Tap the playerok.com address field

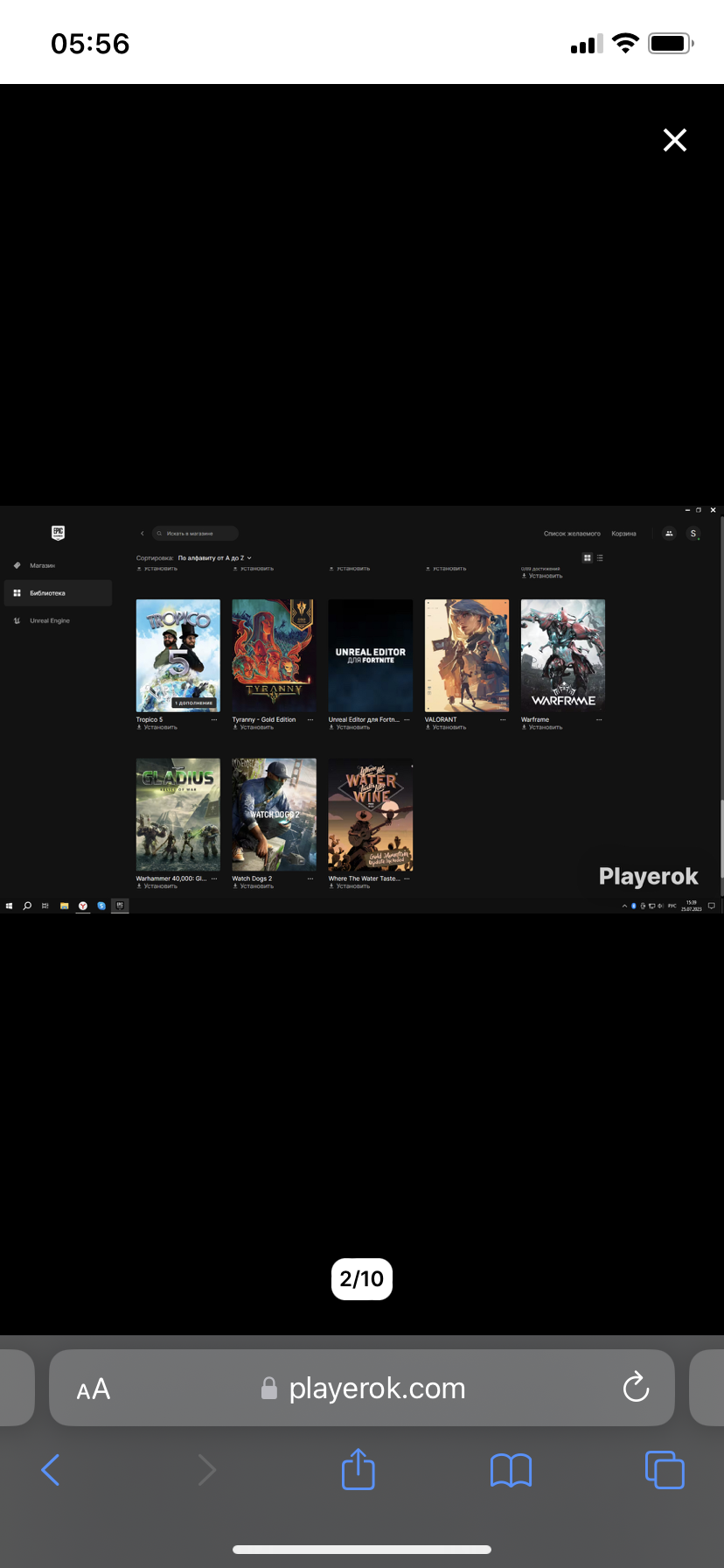click(362, 1388)
